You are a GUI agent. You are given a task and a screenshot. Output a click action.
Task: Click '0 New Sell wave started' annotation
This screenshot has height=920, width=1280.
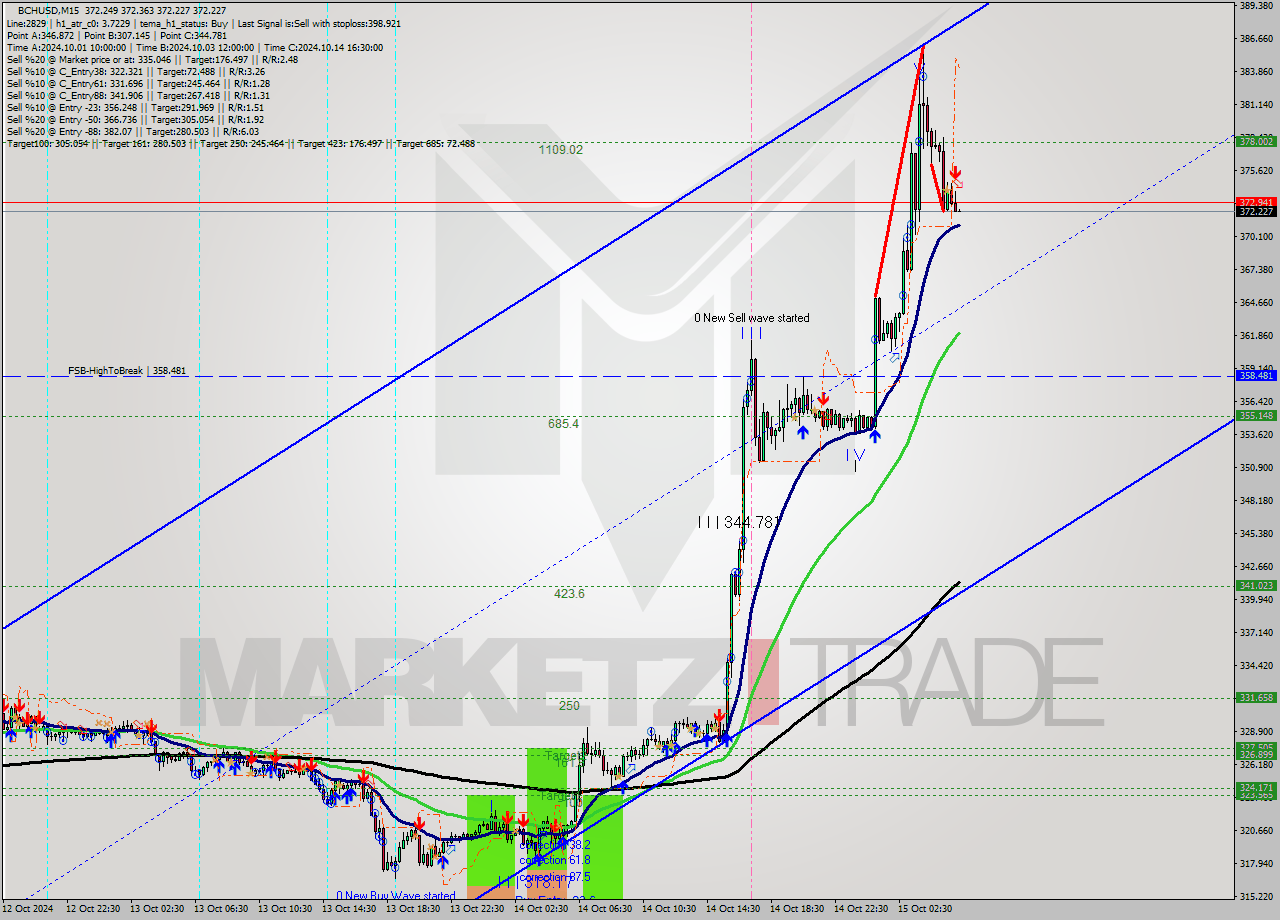(752, 318)
